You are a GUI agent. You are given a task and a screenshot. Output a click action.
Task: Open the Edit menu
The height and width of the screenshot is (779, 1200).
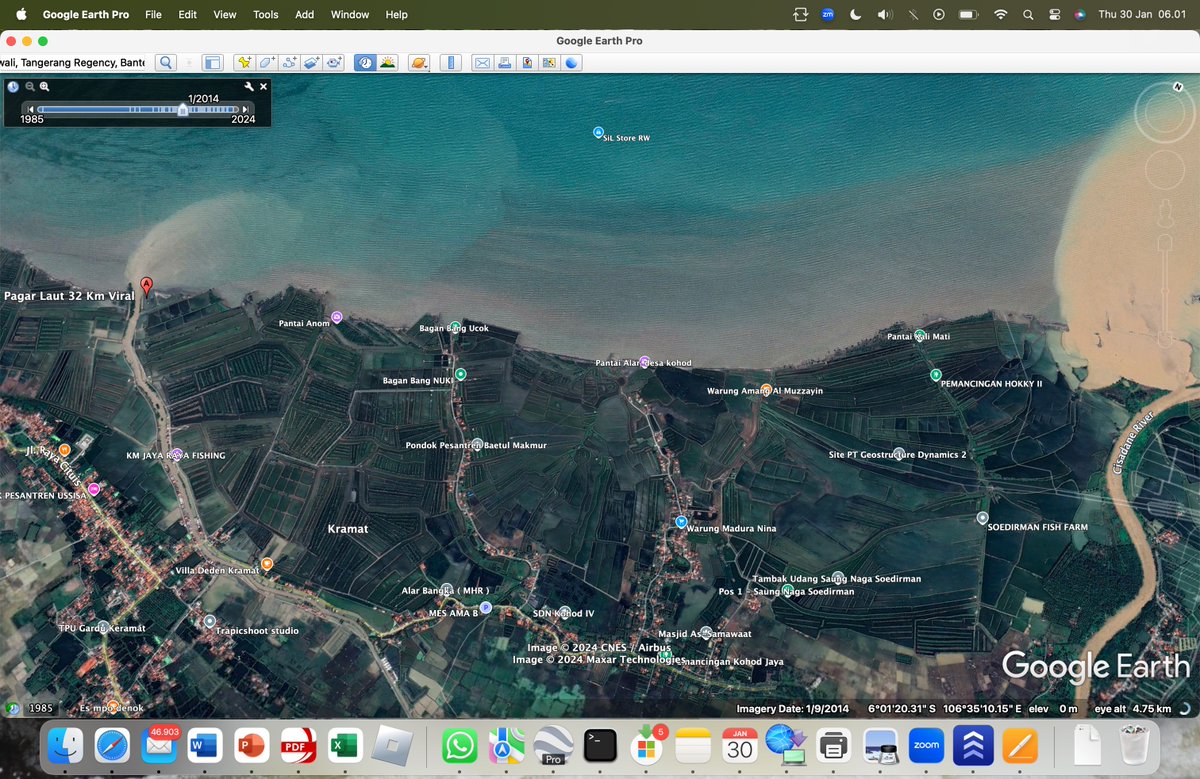[187, 14]
